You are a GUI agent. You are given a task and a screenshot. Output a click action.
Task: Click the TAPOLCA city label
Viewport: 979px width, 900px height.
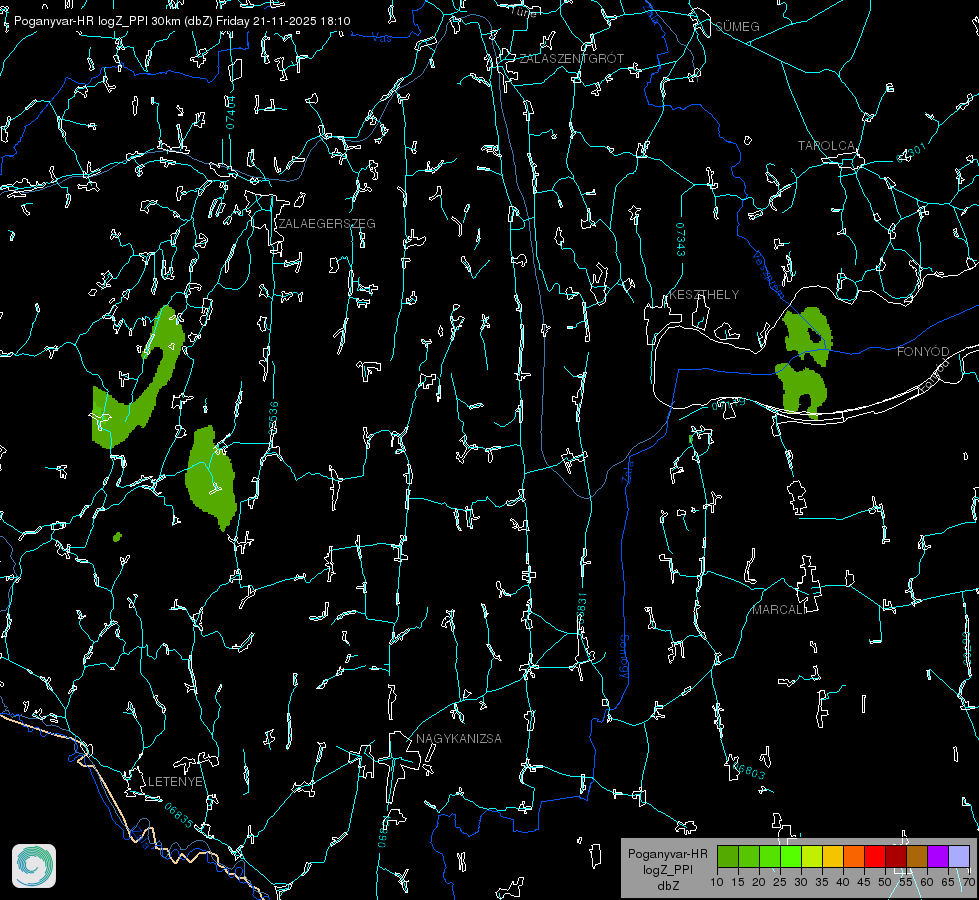pyautogui.click(x=826, y=146)
